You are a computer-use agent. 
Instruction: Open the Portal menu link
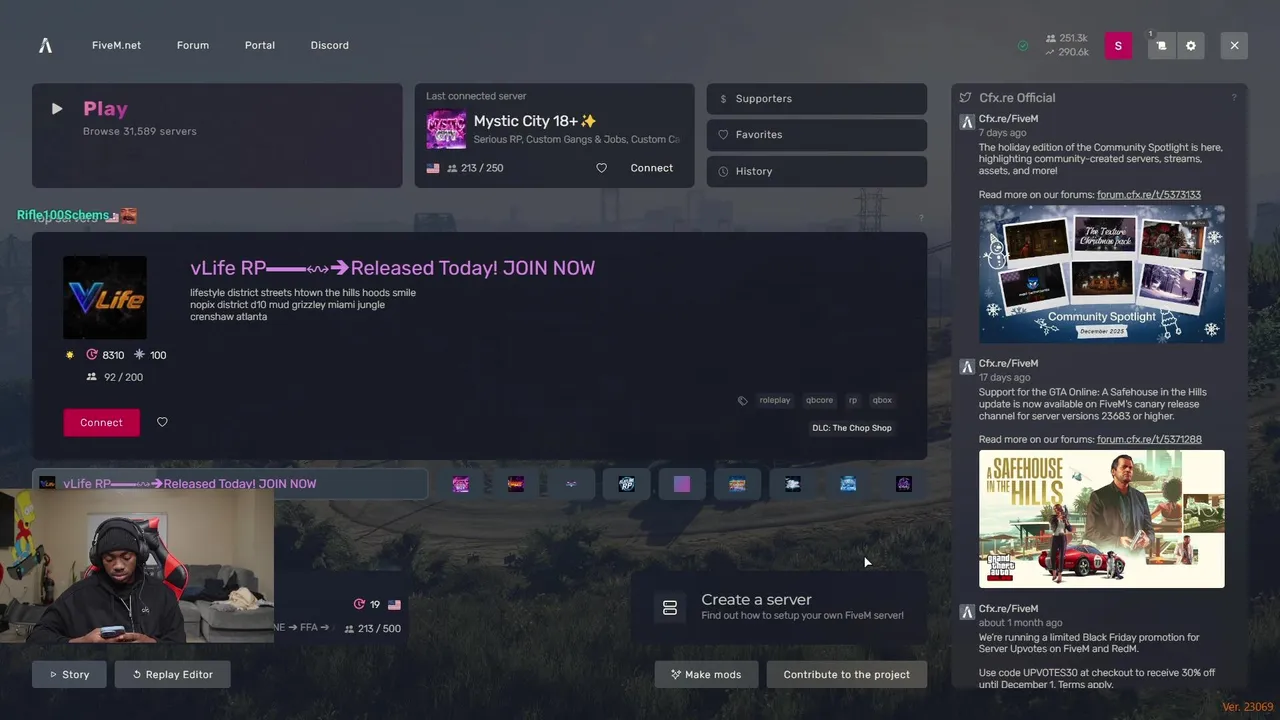click(260, 45)
